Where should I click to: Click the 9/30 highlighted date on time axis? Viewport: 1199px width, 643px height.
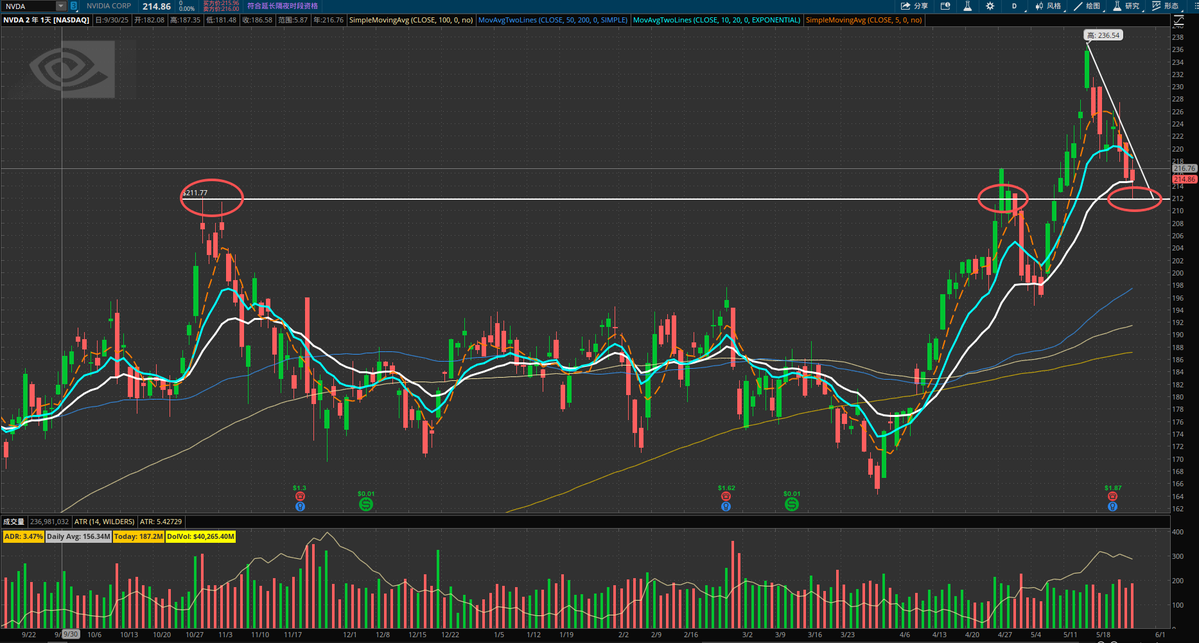pyautogui.click(x=70, y=635)
